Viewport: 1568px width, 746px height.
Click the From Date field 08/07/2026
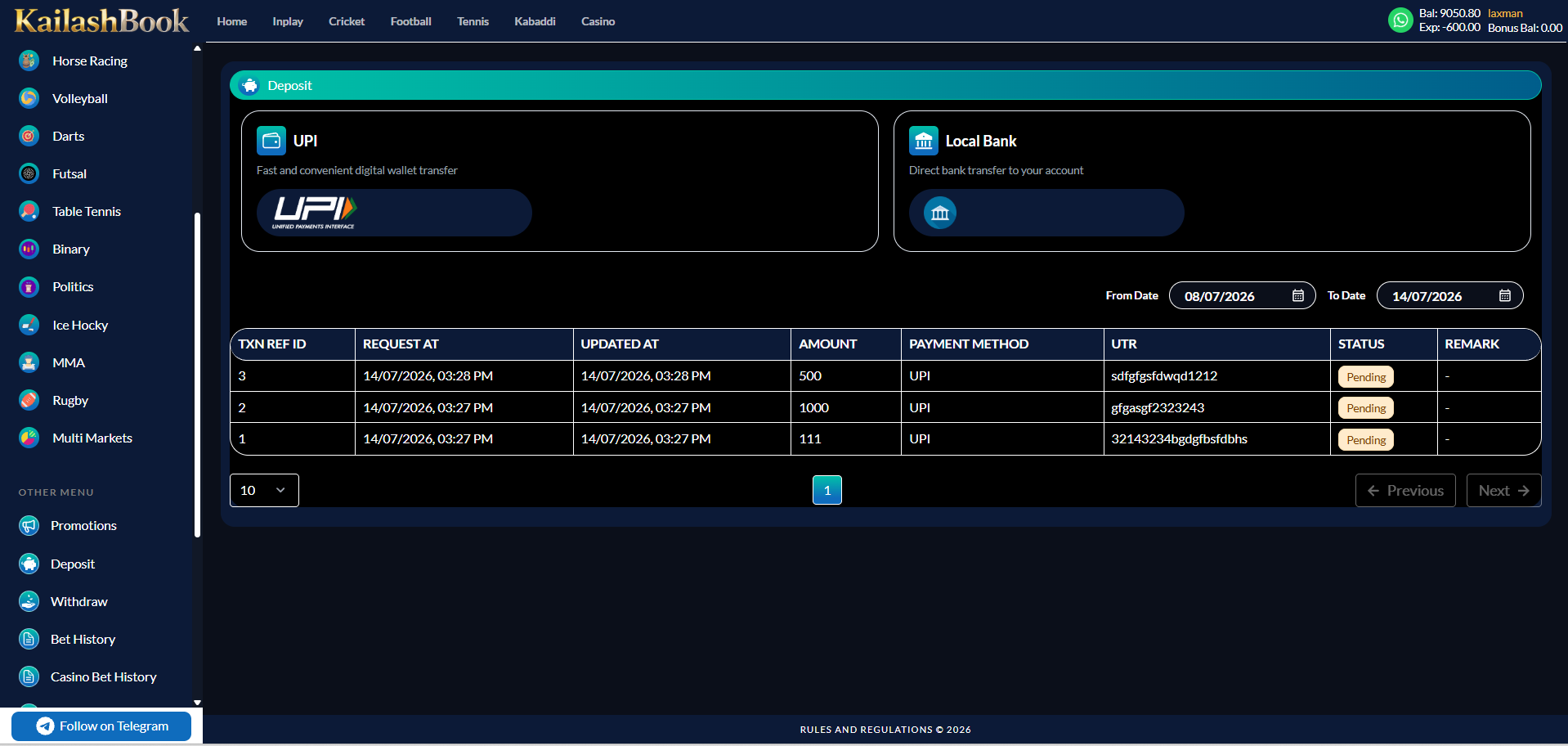(x=1242, y=295)
